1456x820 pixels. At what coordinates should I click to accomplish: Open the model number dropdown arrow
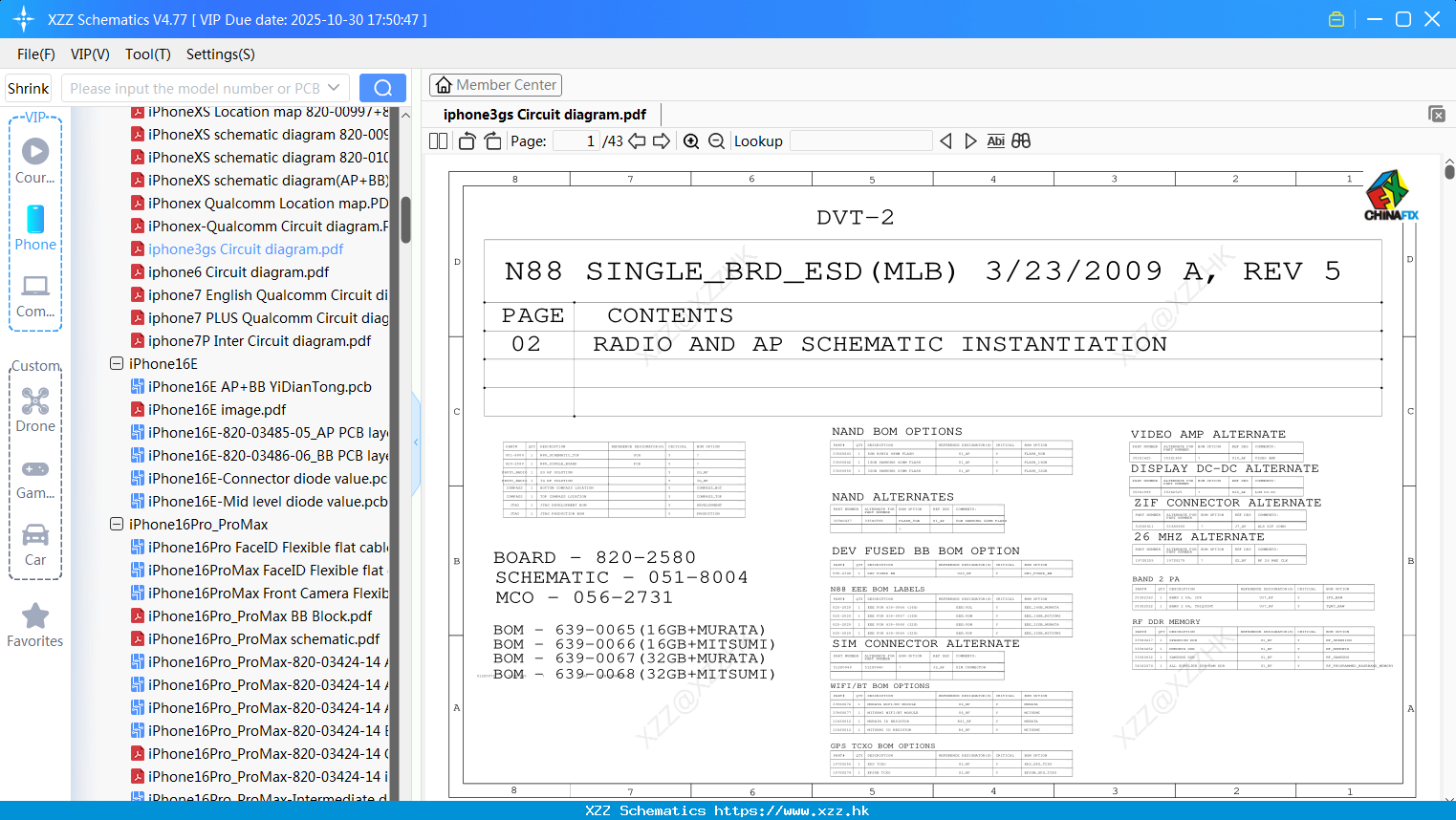(x=334, y=88)
